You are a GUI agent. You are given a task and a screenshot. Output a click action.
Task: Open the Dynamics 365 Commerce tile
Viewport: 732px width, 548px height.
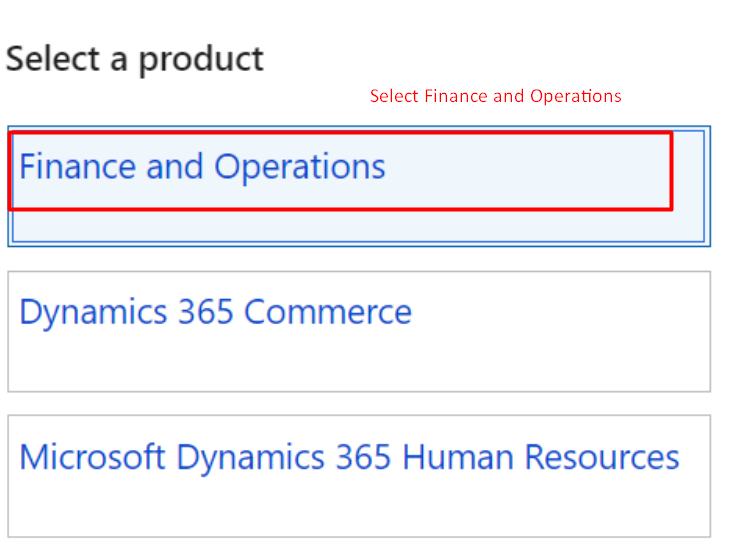[358, 331]
